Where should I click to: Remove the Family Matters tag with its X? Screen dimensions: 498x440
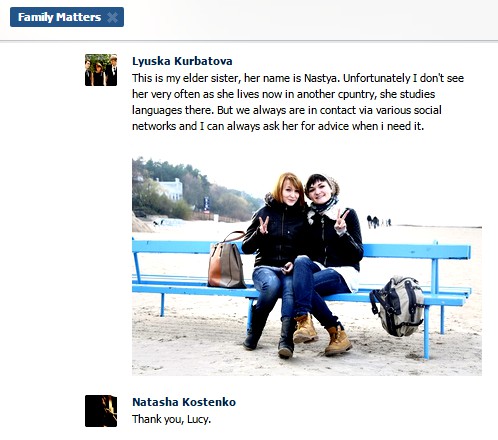(x=112, y=17)
